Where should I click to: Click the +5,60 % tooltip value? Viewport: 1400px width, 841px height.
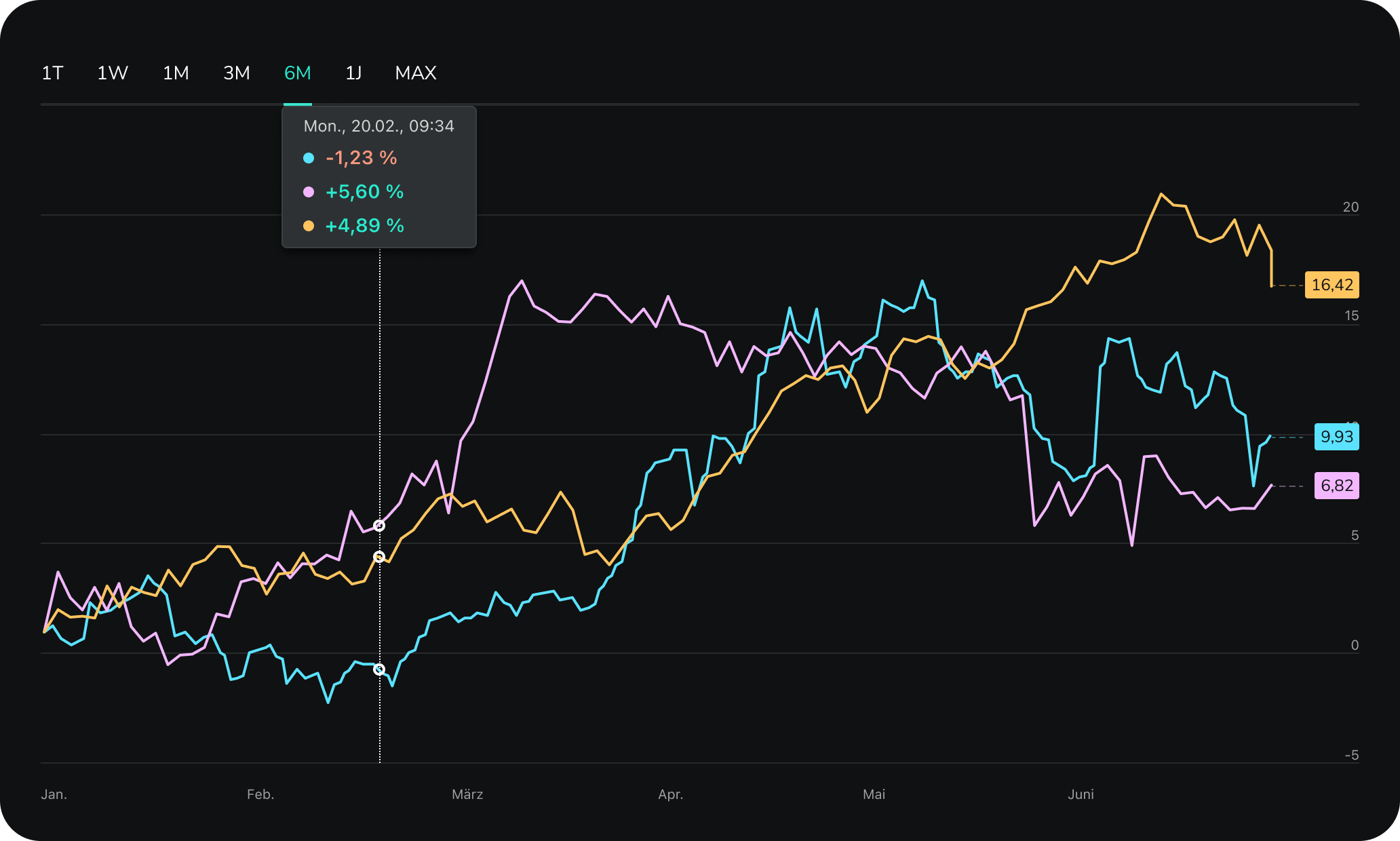(x=365, y=192)
